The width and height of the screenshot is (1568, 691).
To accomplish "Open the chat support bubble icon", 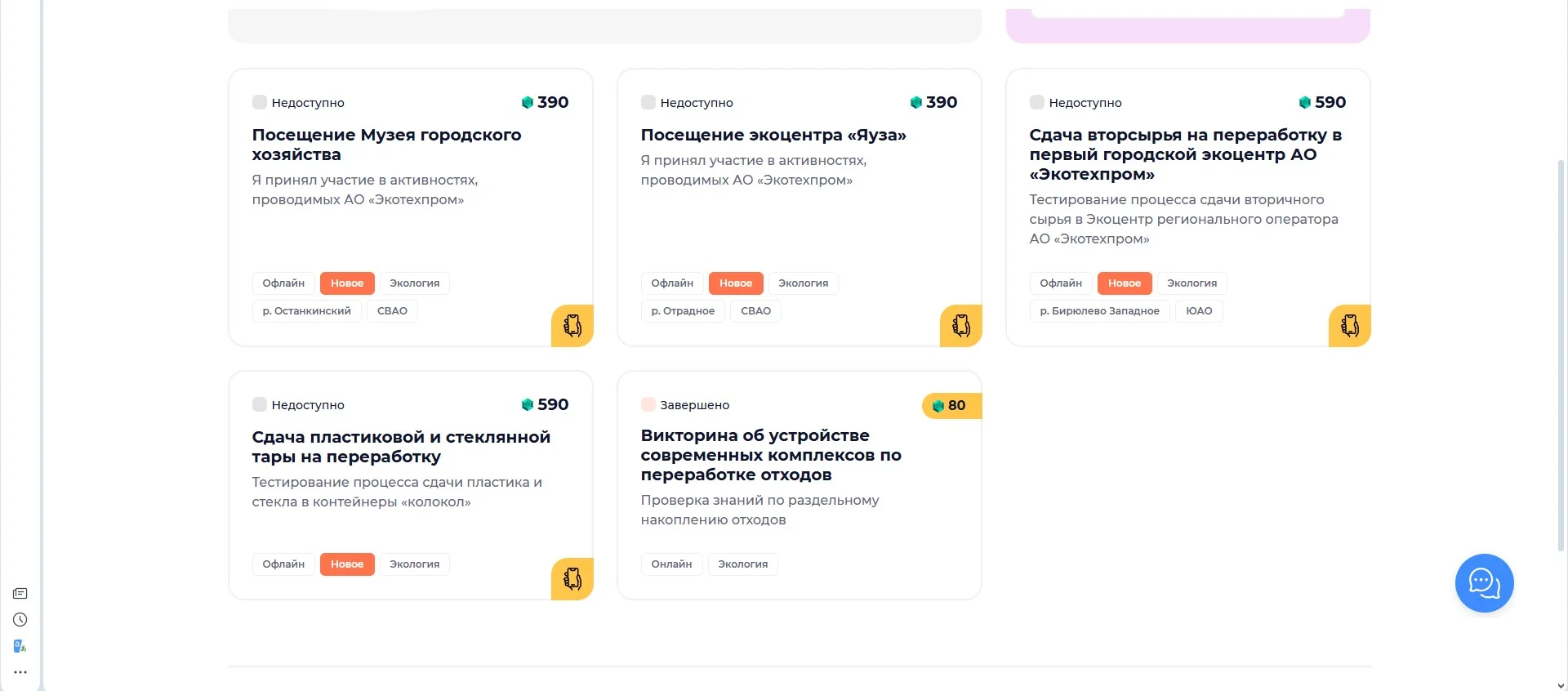I will click(1484, 583).
